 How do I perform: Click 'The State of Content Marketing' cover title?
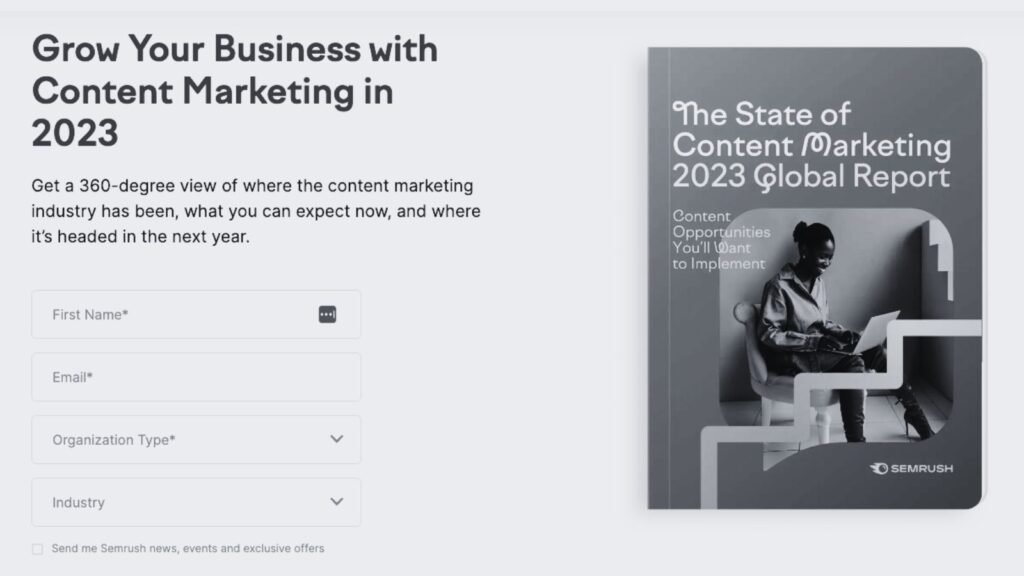[810, 129]
